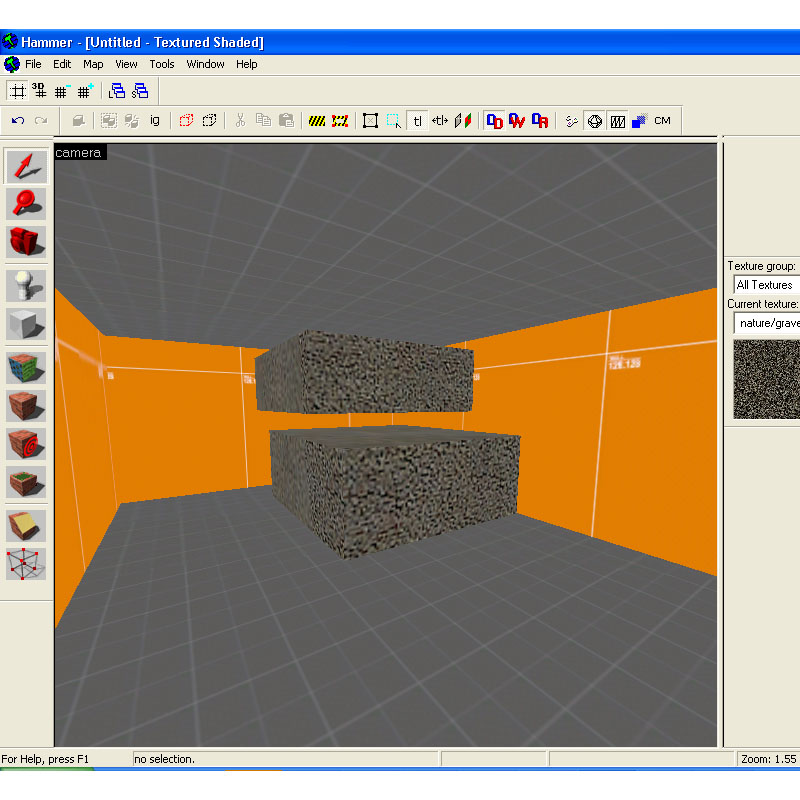
Task: Select the Selection arrow tool
Action: point(27,167)
